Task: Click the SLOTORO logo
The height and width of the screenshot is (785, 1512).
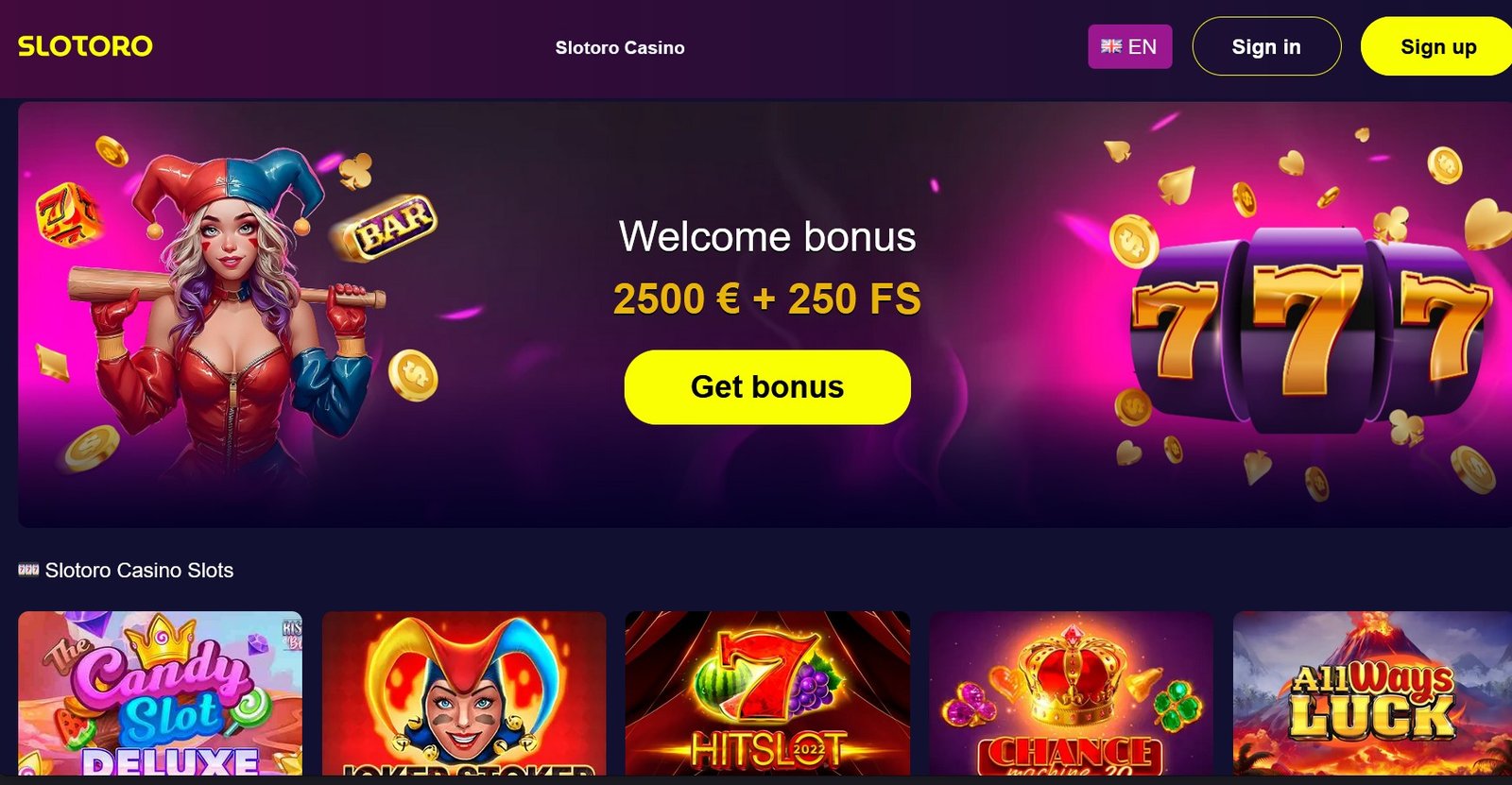Action: click(x=85, y=46)
